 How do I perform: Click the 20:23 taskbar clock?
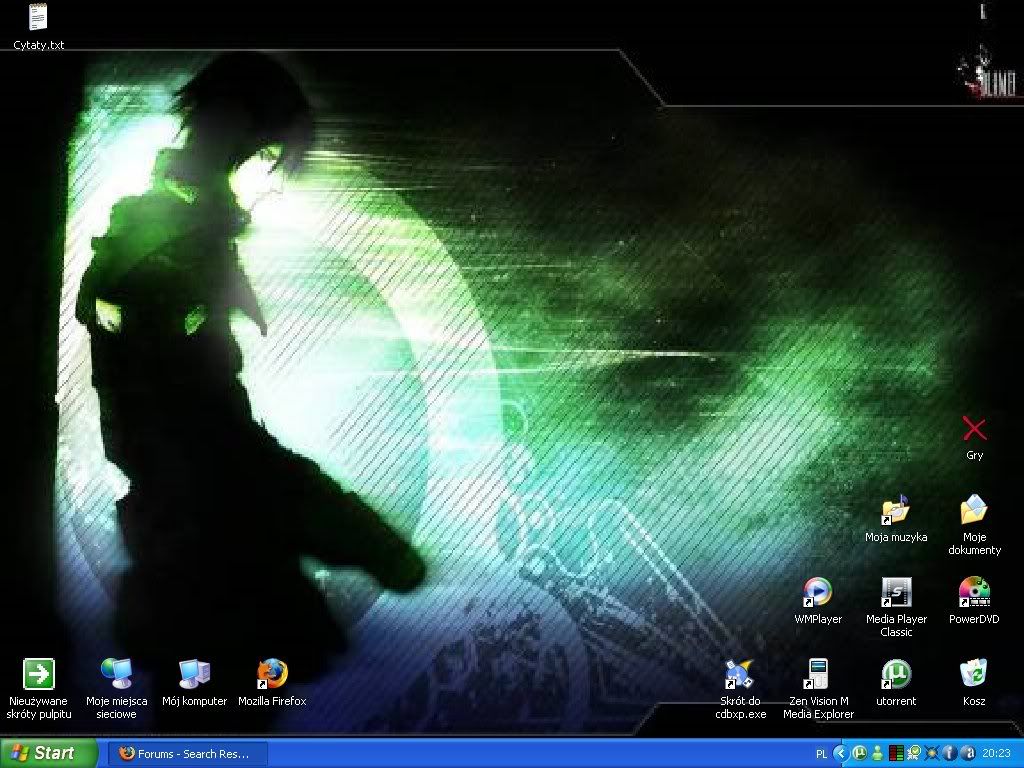point(996,754)
